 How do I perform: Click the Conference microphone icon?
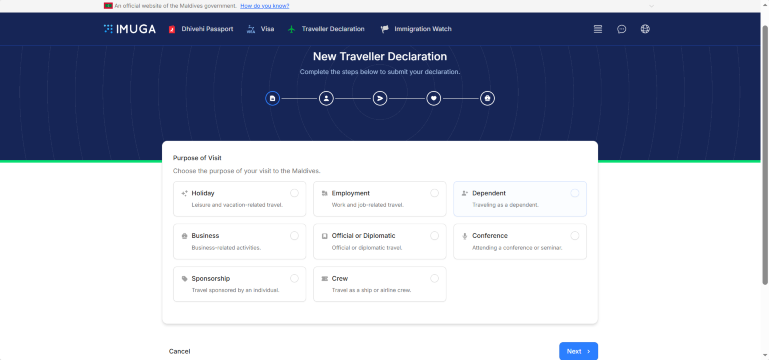[465, 236]
